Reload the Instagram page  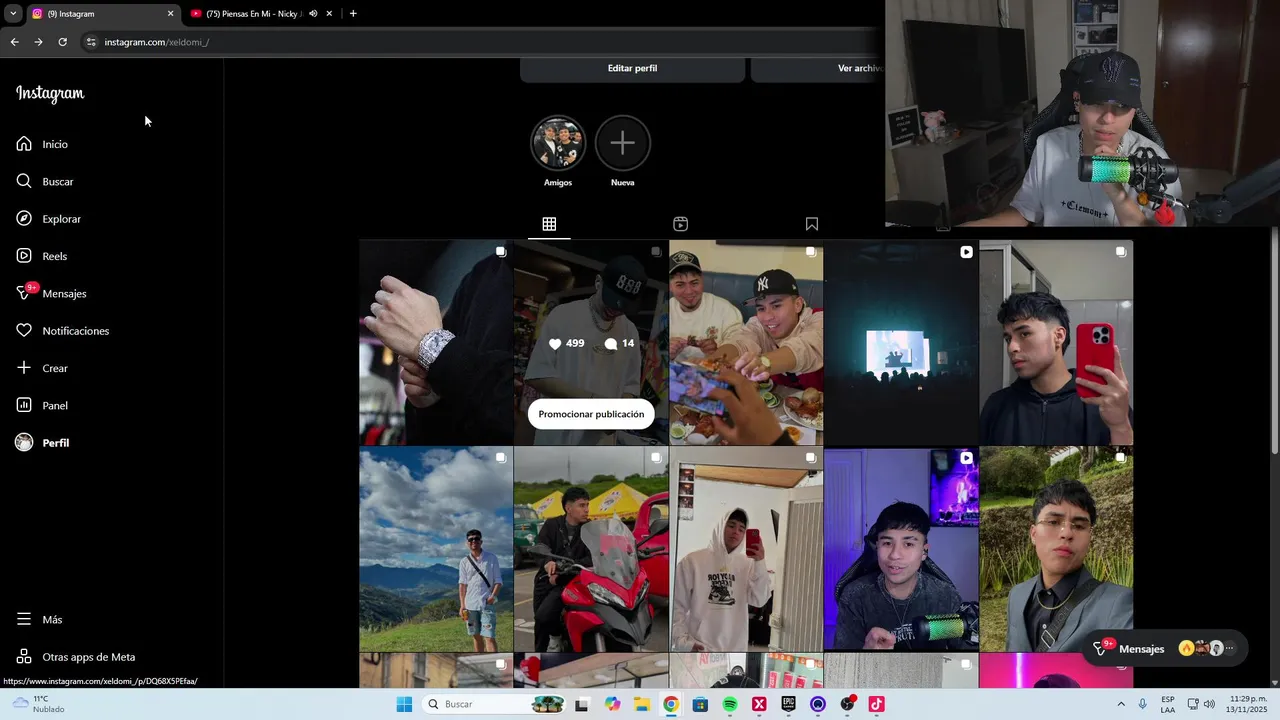[62, 42]
